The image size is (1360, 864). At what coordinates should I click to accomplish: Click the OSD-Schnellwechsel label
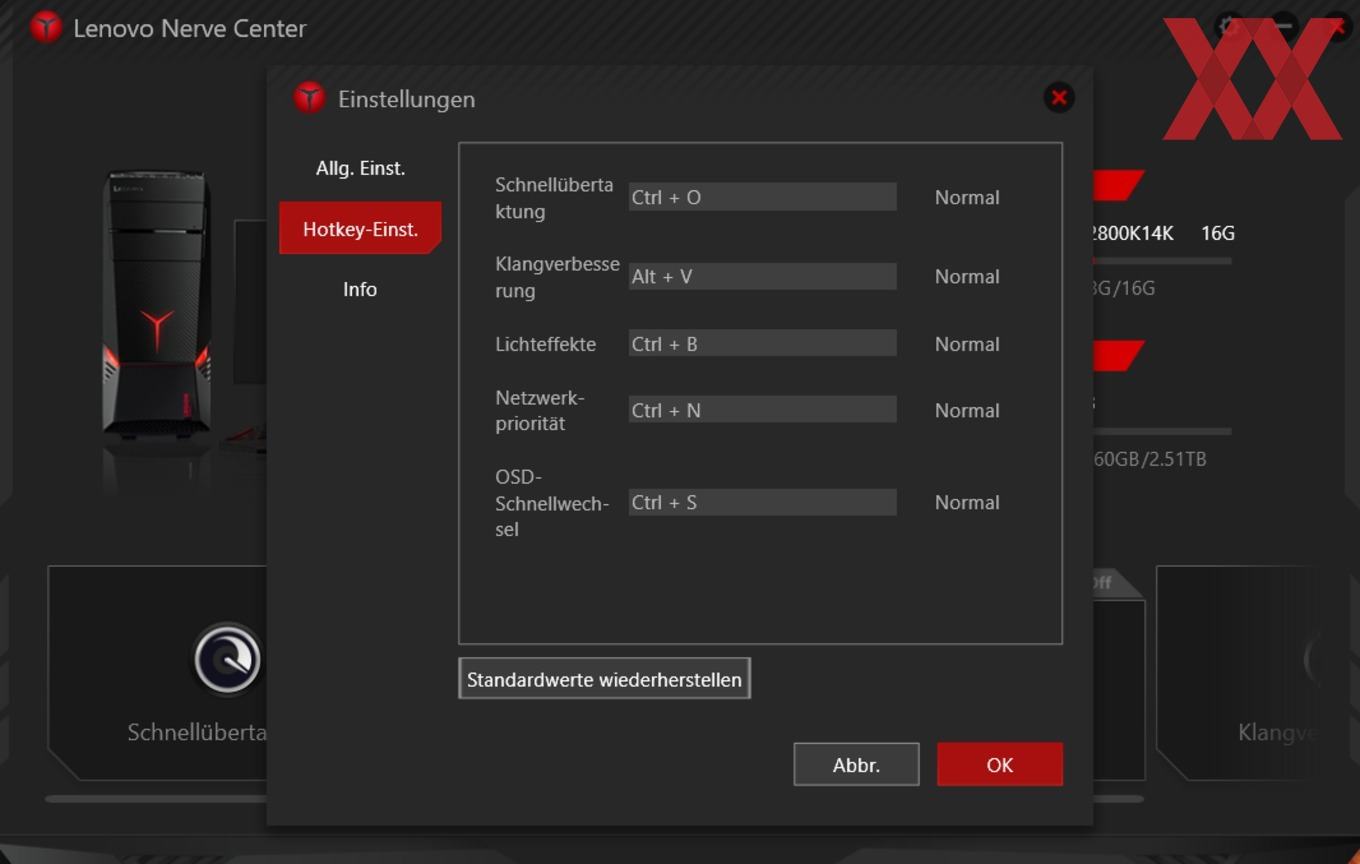click(552, 503)
